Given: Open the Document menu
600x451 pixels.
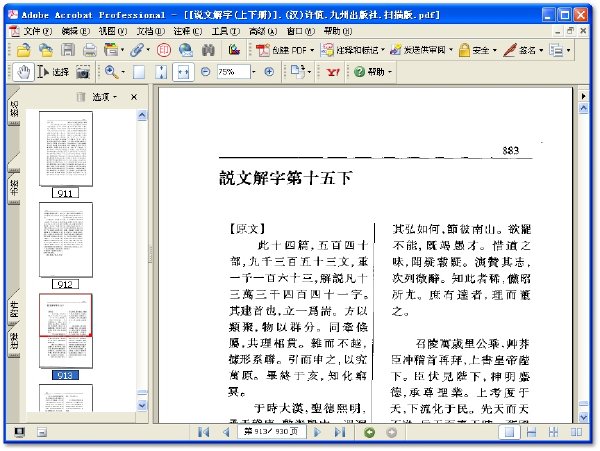Looking at the screenshot, I should click(150, 31).
